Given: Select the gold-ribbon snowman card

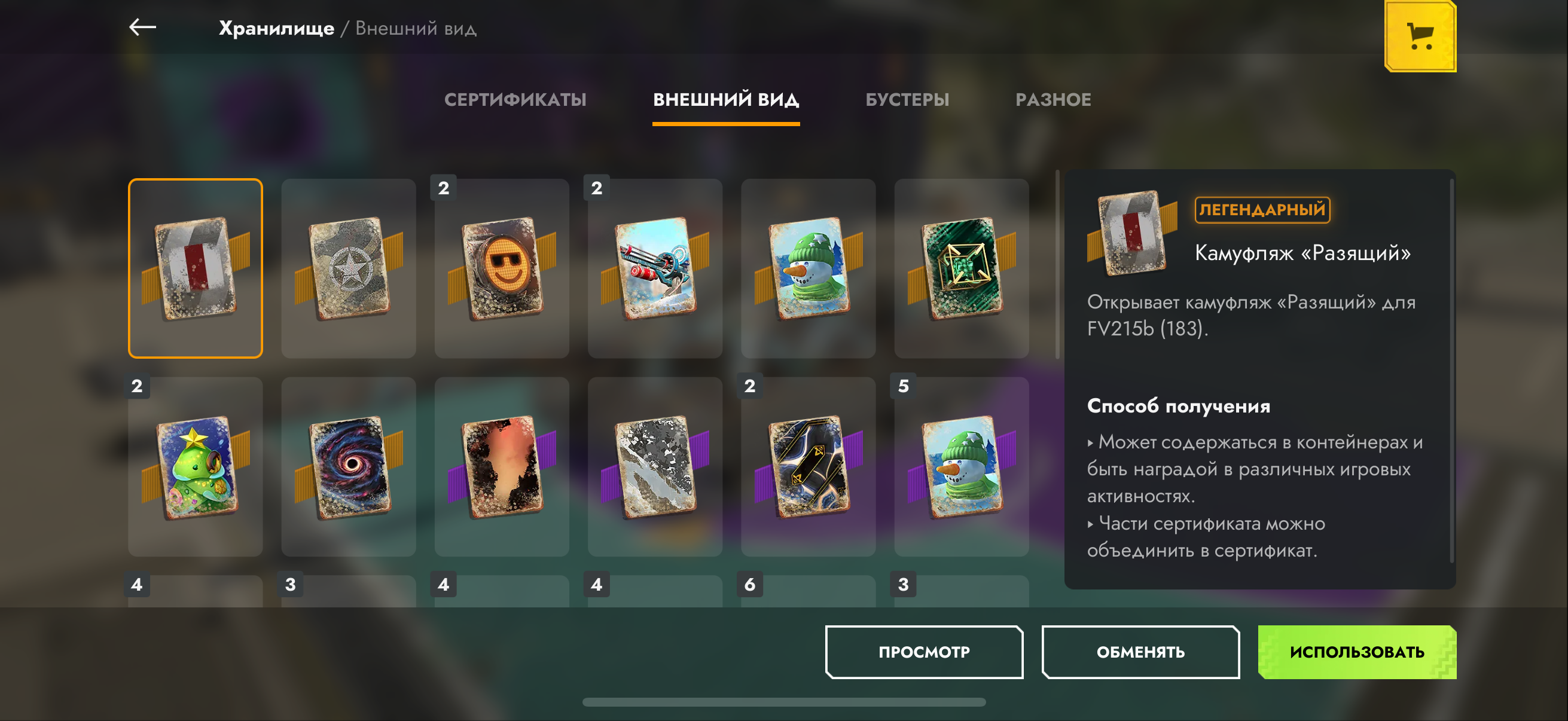Looking at the screenshot, I should 809,268.
